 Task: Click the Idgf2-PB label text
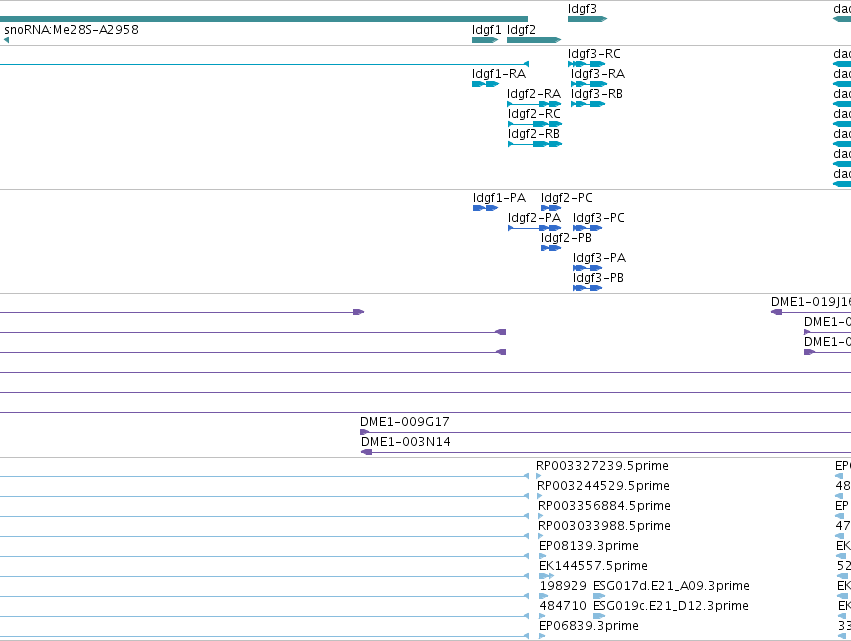(566, 238)
